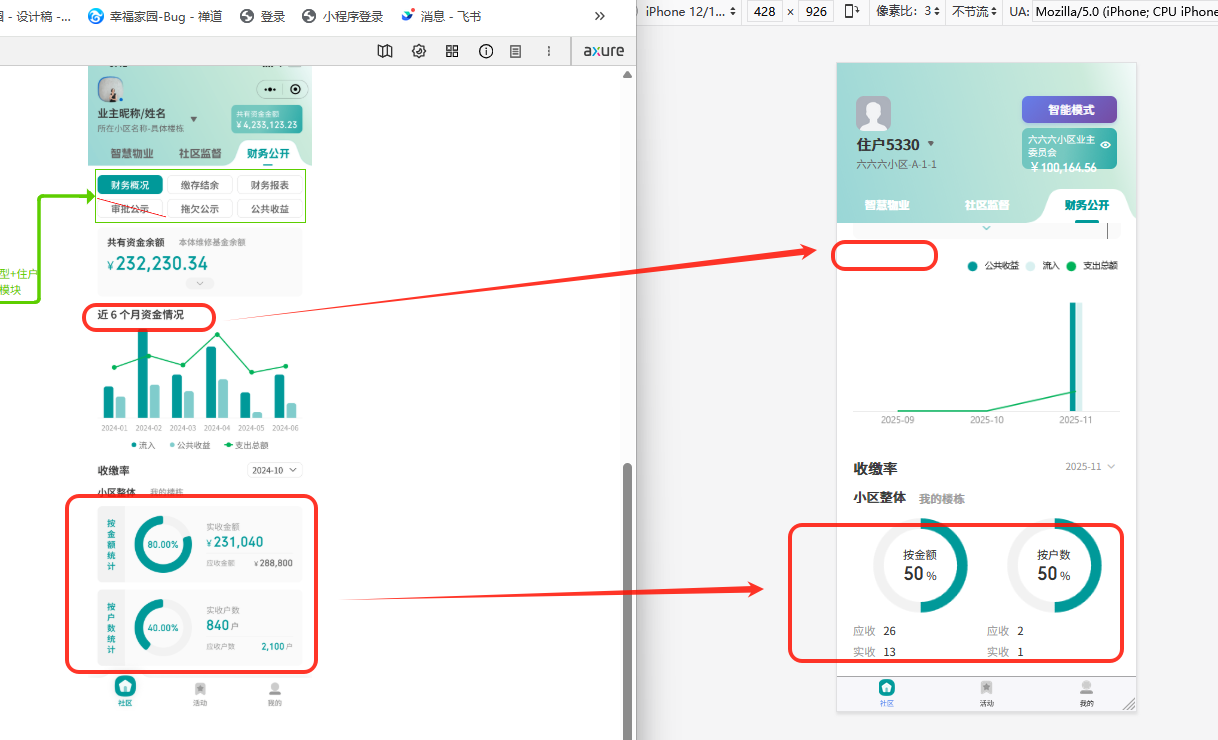The height and width of the screenshot is (740, 1218).
Task: Expand the 2024-10 date selector
Action: (x=275, y=470)
